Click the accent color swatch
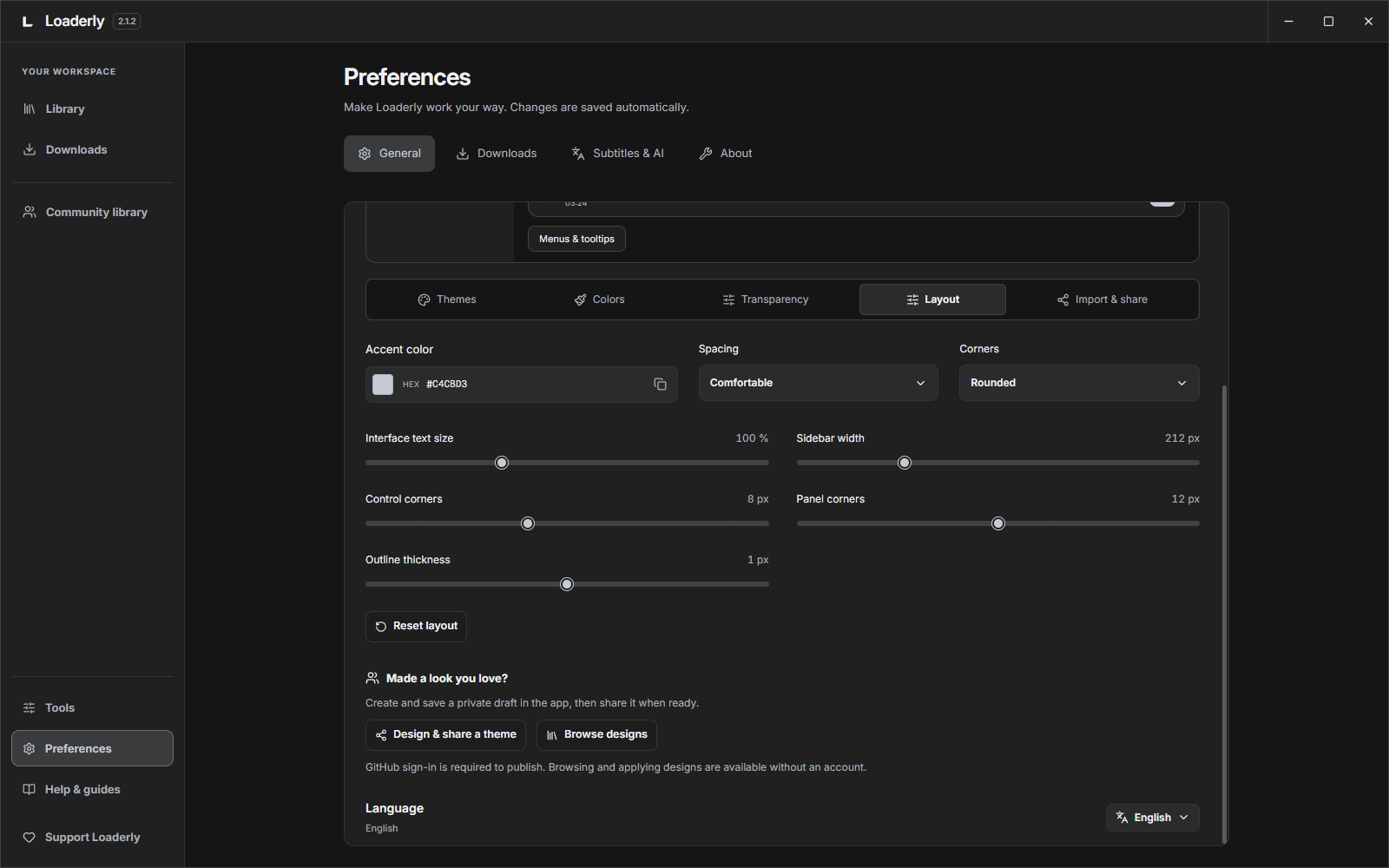Image resolution: width=1389 pixels, height=868 pixels. coord(383,385)
